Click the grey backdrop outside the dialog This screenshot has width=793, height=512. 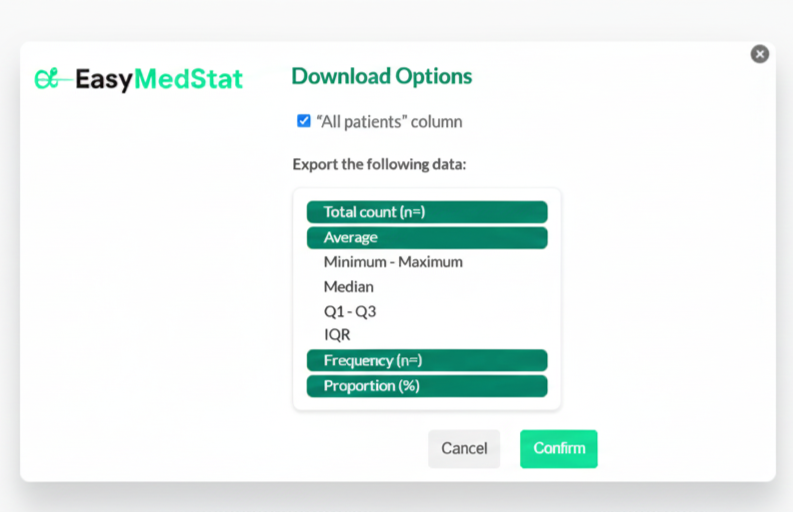pyautogui.click(x=400, y=20)
